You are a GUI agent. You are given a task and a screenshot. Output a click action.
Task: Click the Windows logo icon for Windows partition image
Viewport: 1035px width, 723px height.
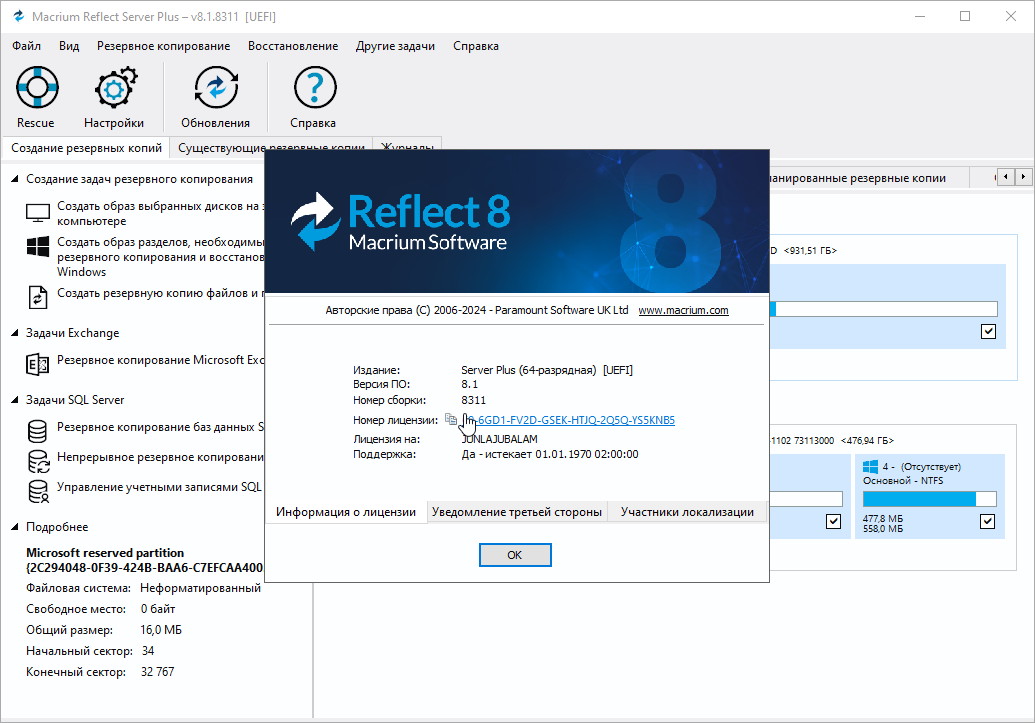pyautogui.click(x=38, y=247)
